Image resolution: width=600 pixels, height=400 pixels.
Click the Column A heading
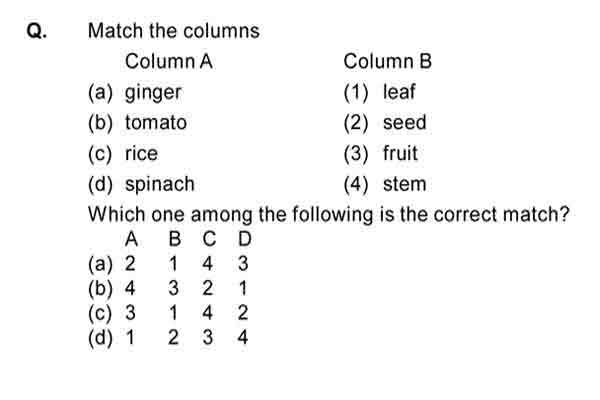pos(169,62)
